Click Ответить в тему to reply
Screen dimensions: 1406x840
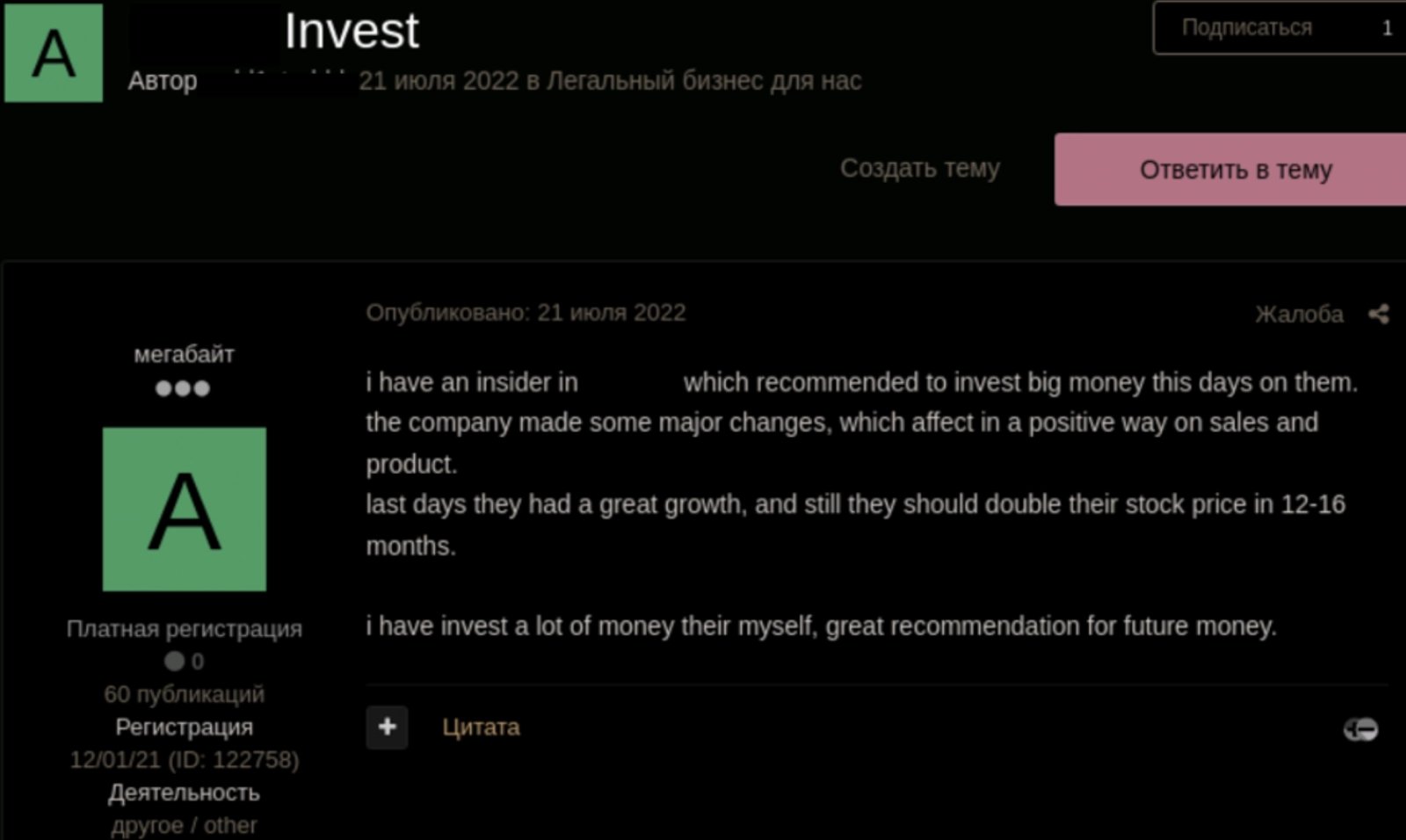pos(1235,170)
